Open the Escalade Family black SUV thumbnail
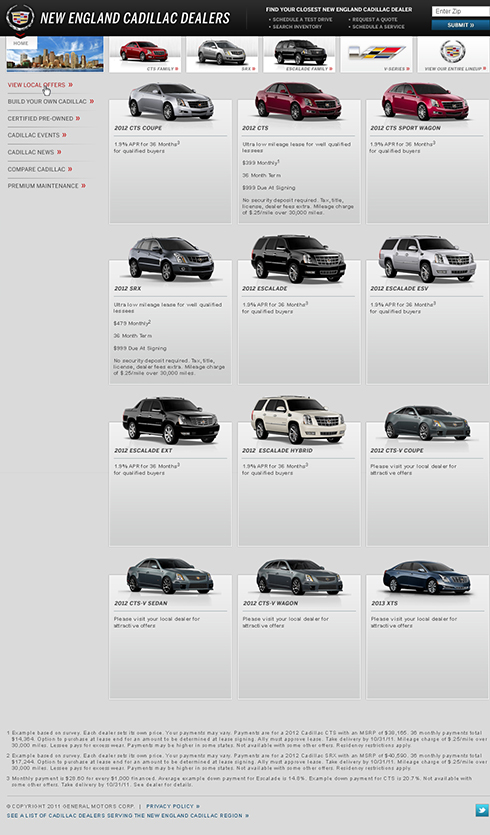 [x=299, y=54]
